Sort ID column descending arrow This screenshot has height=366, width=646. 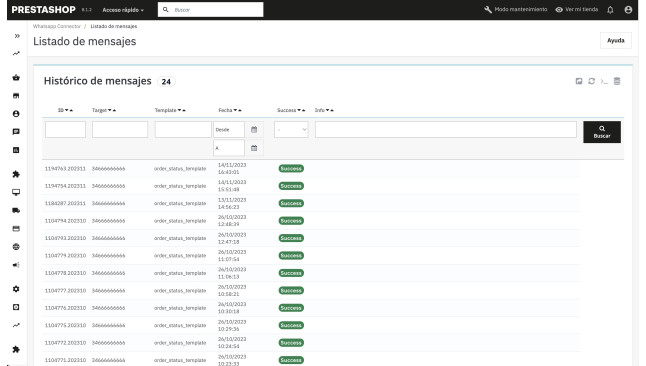click(67, 110)
